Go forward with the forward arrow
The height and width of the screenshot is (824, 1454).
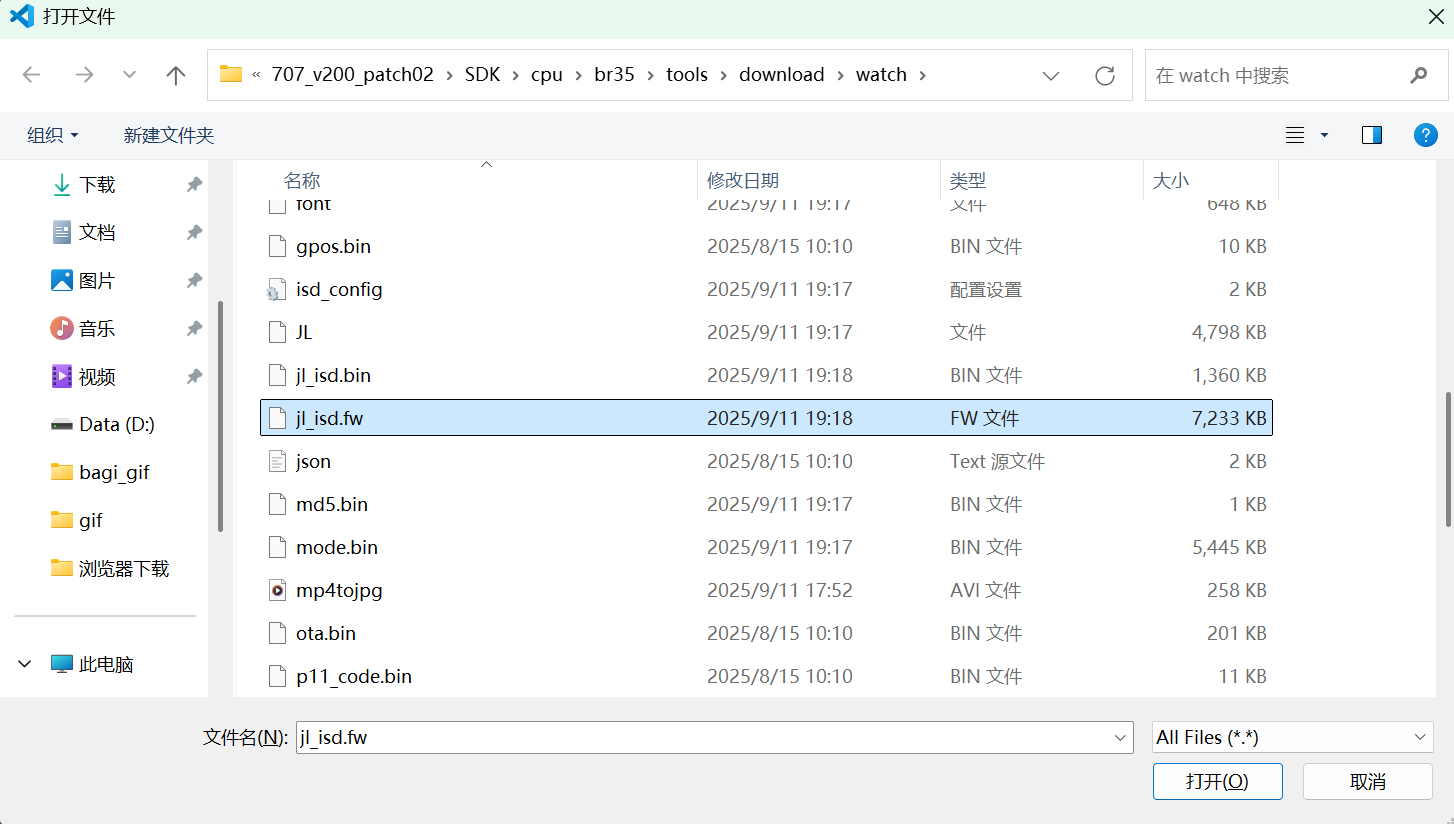(84, 75)
